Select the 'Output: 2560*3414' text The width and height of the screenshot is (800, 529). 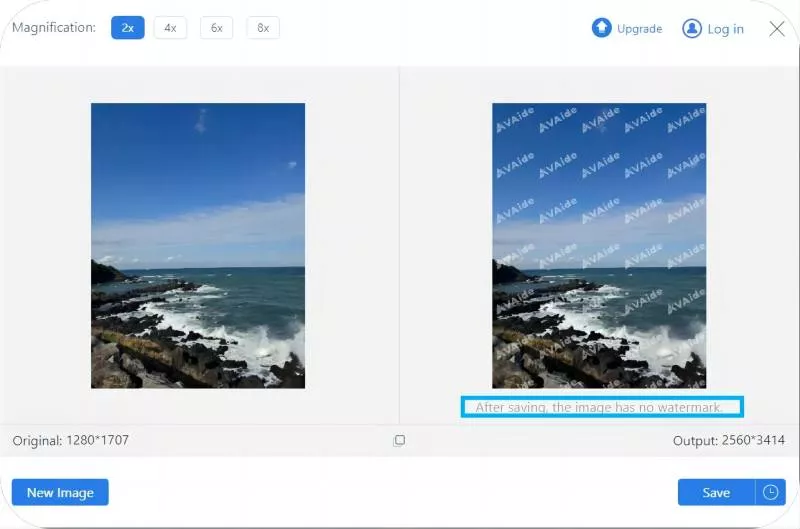point(729,440)
